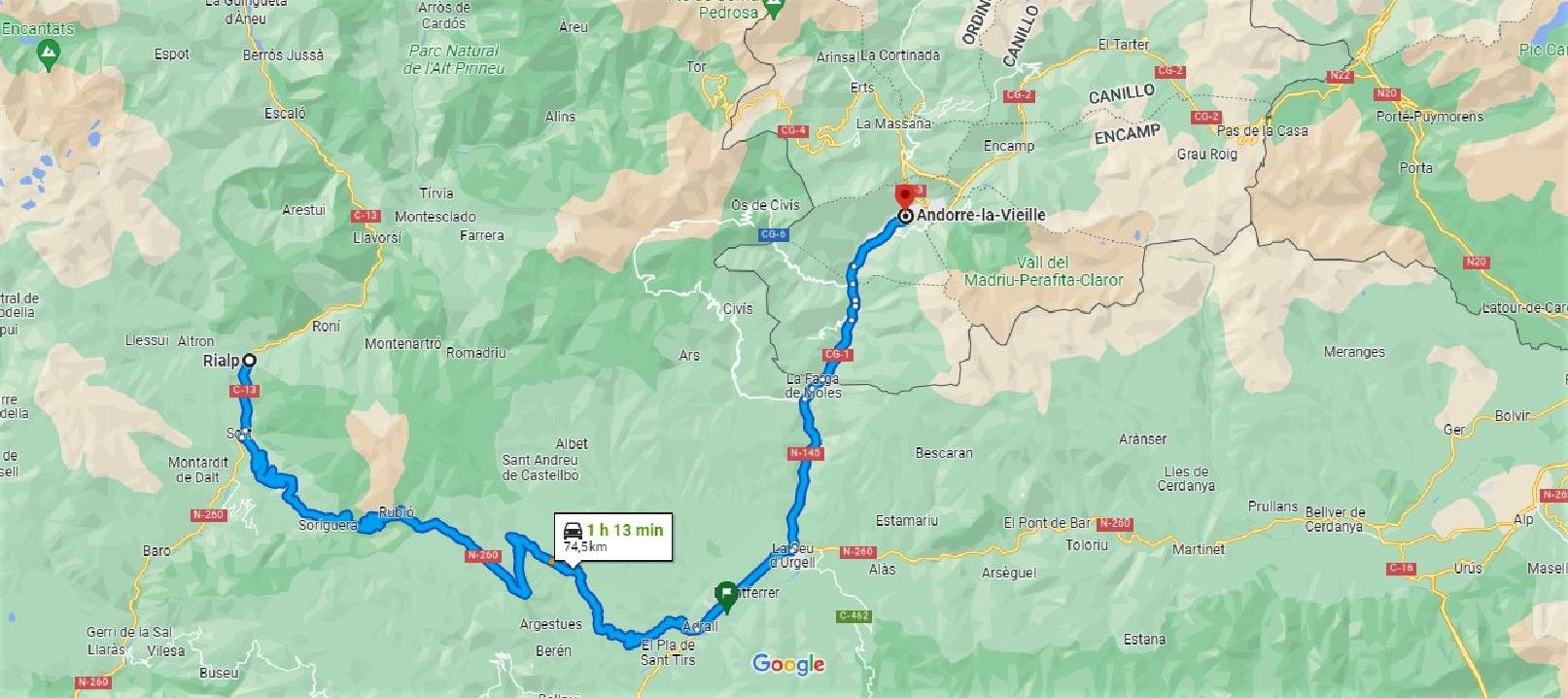Click the N-260 road shield near Sort

click(209, 515)
